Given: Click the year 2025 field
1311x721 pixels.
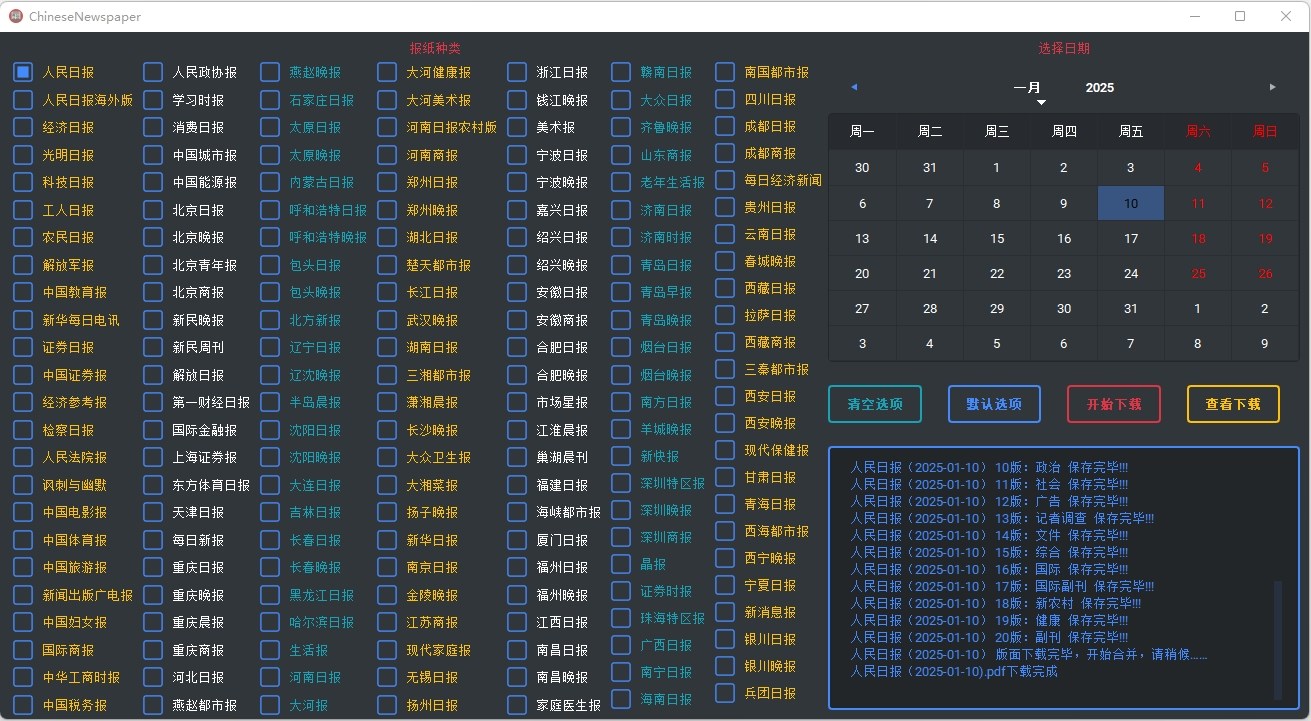Looking at the screenshot, I should (x=1100, y=88).
